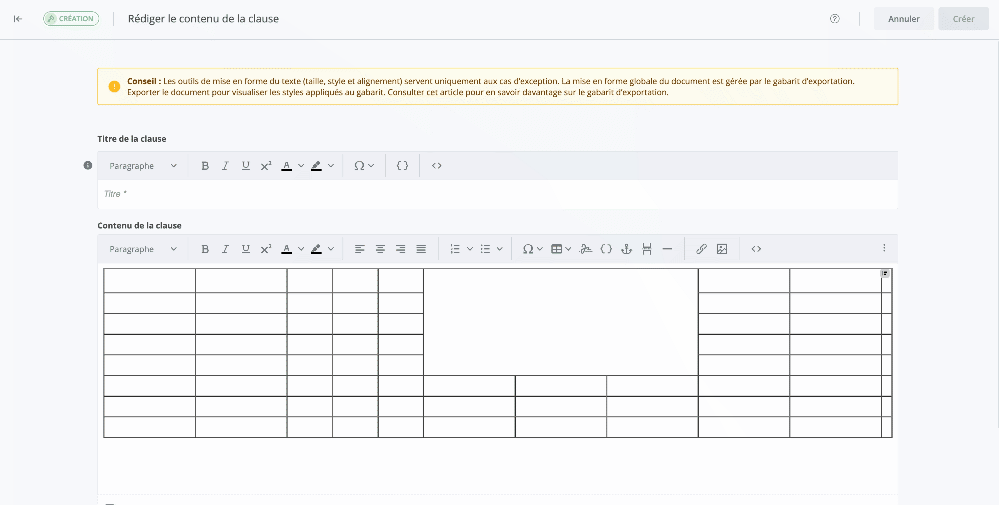
Task: Justify the text
Action: pyautogui.click(x=421, y=249)
